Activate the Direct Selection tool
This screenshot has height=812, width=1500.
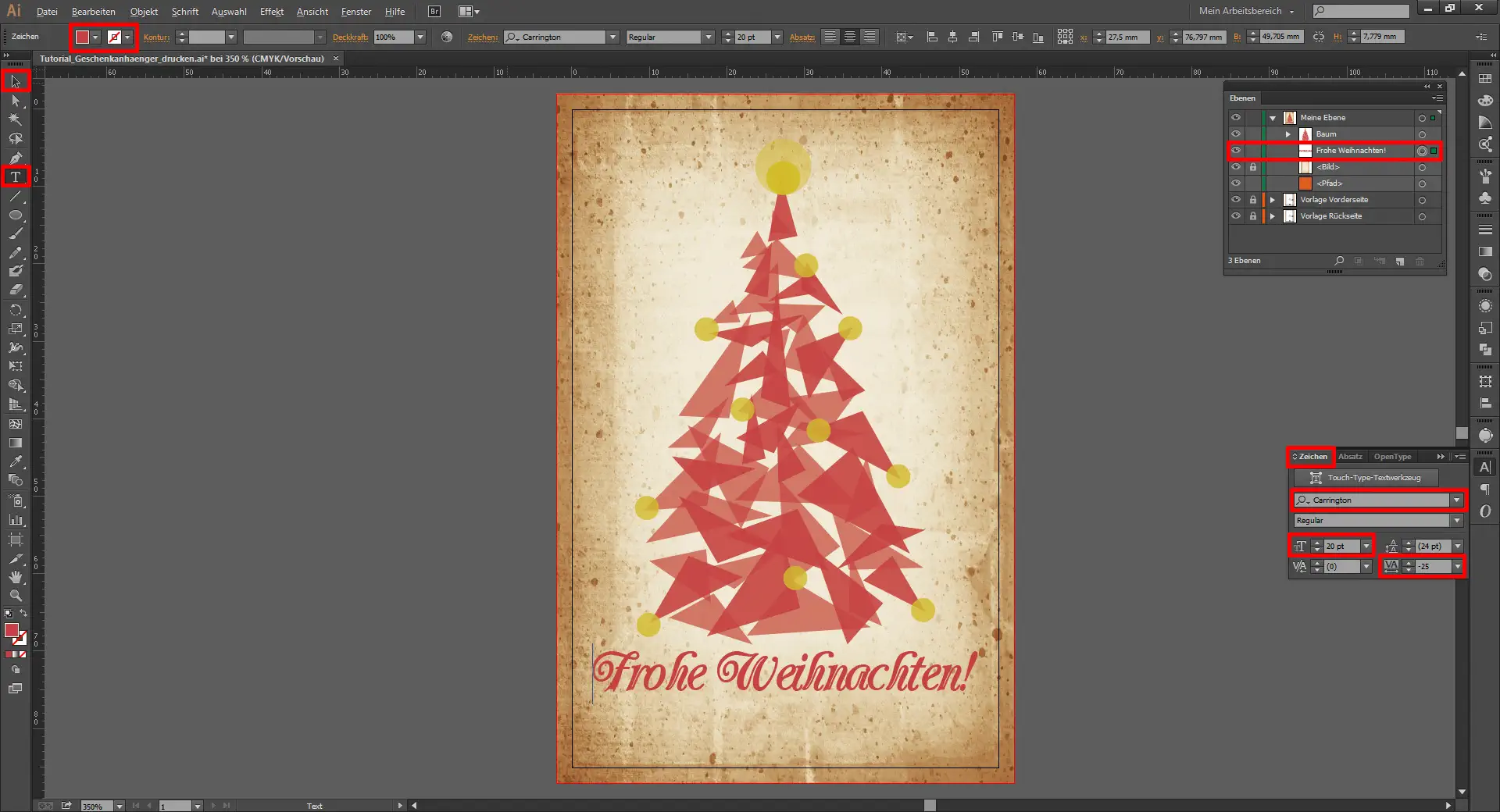(16, 101)
